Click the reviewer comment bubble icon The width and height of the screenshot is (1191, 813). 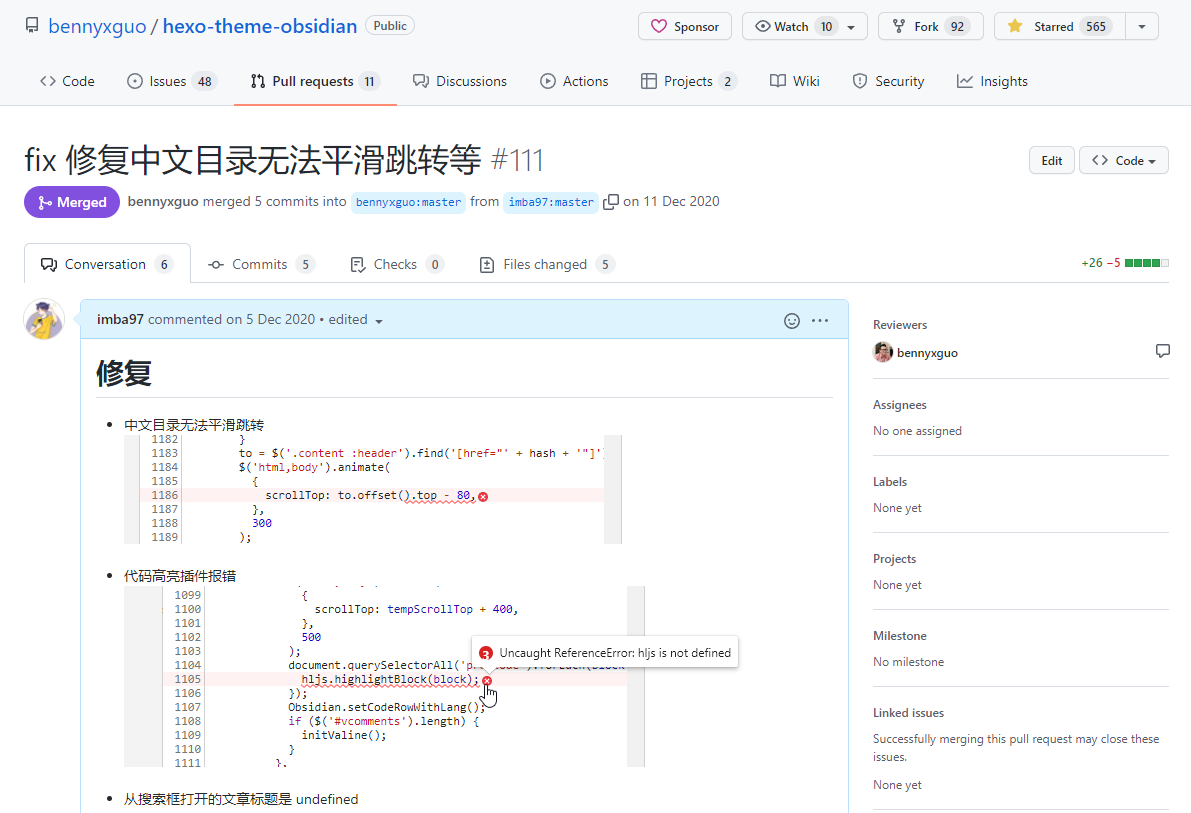[x=1162, y=352]
